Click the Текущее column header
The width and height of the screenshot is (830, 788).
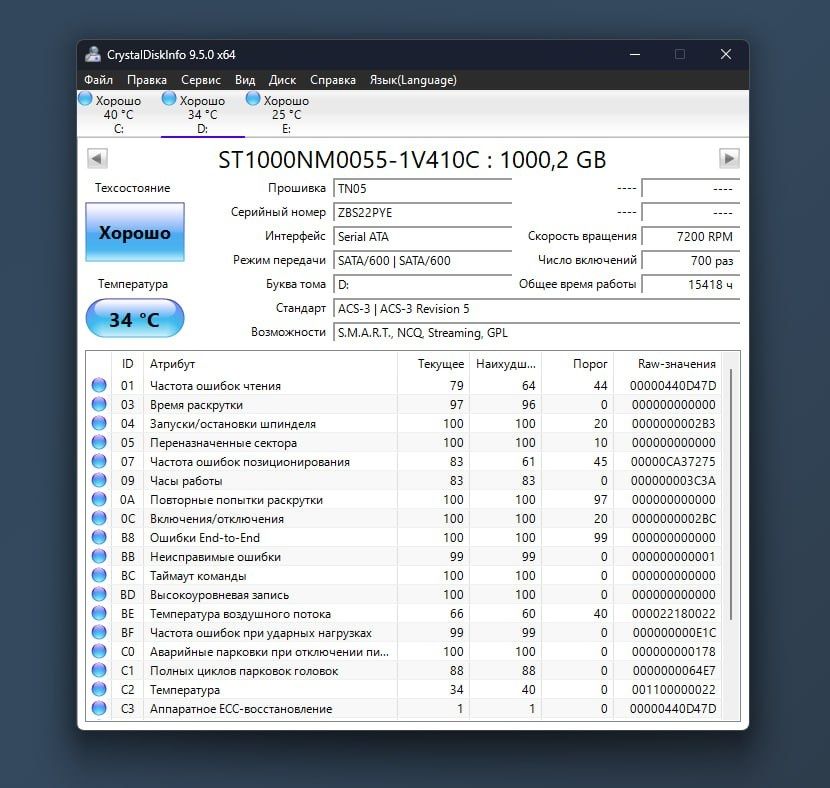point(434,364)
